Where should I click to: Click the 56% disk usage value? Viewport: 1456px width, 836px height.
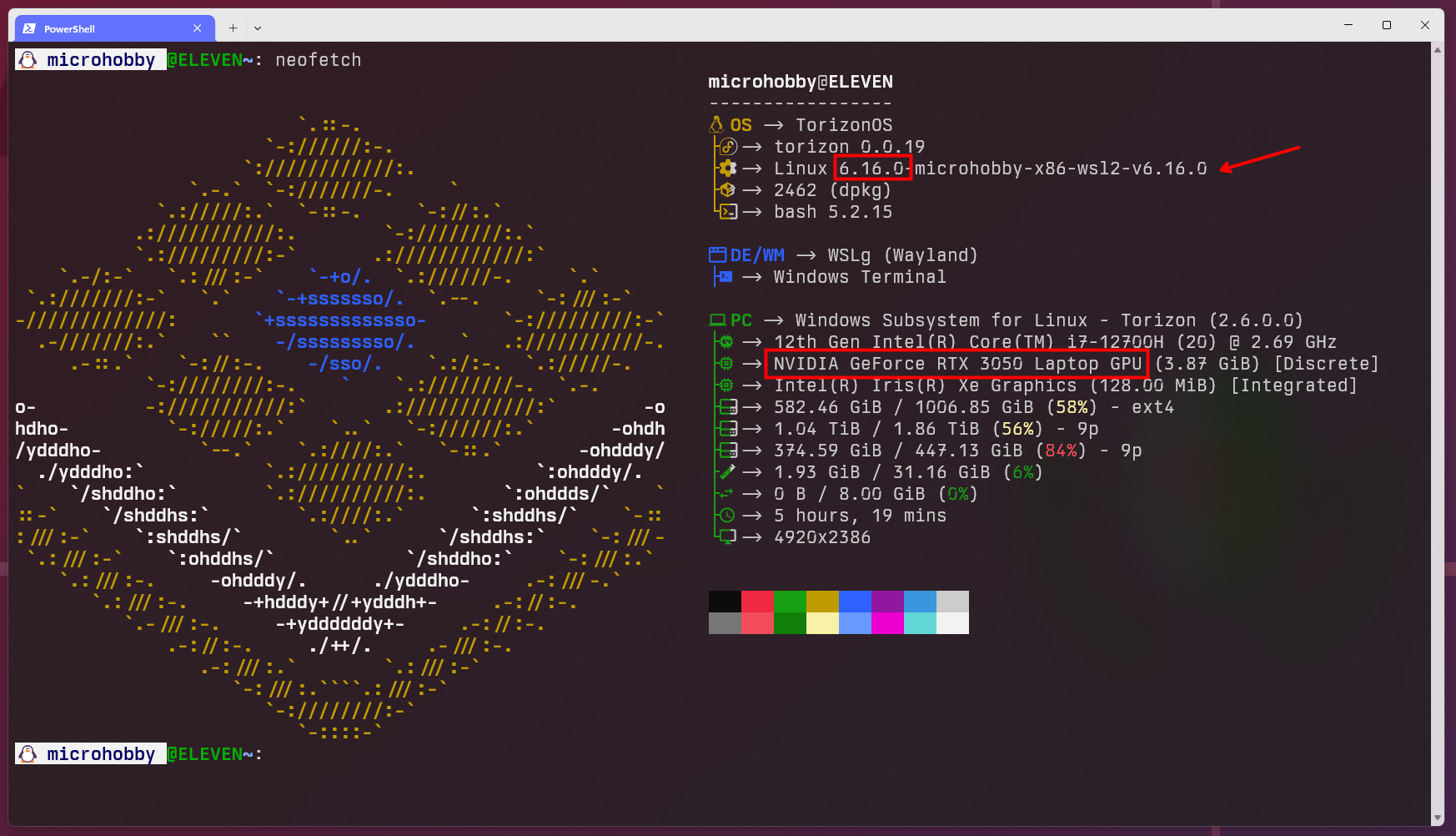pos(1018,429)
